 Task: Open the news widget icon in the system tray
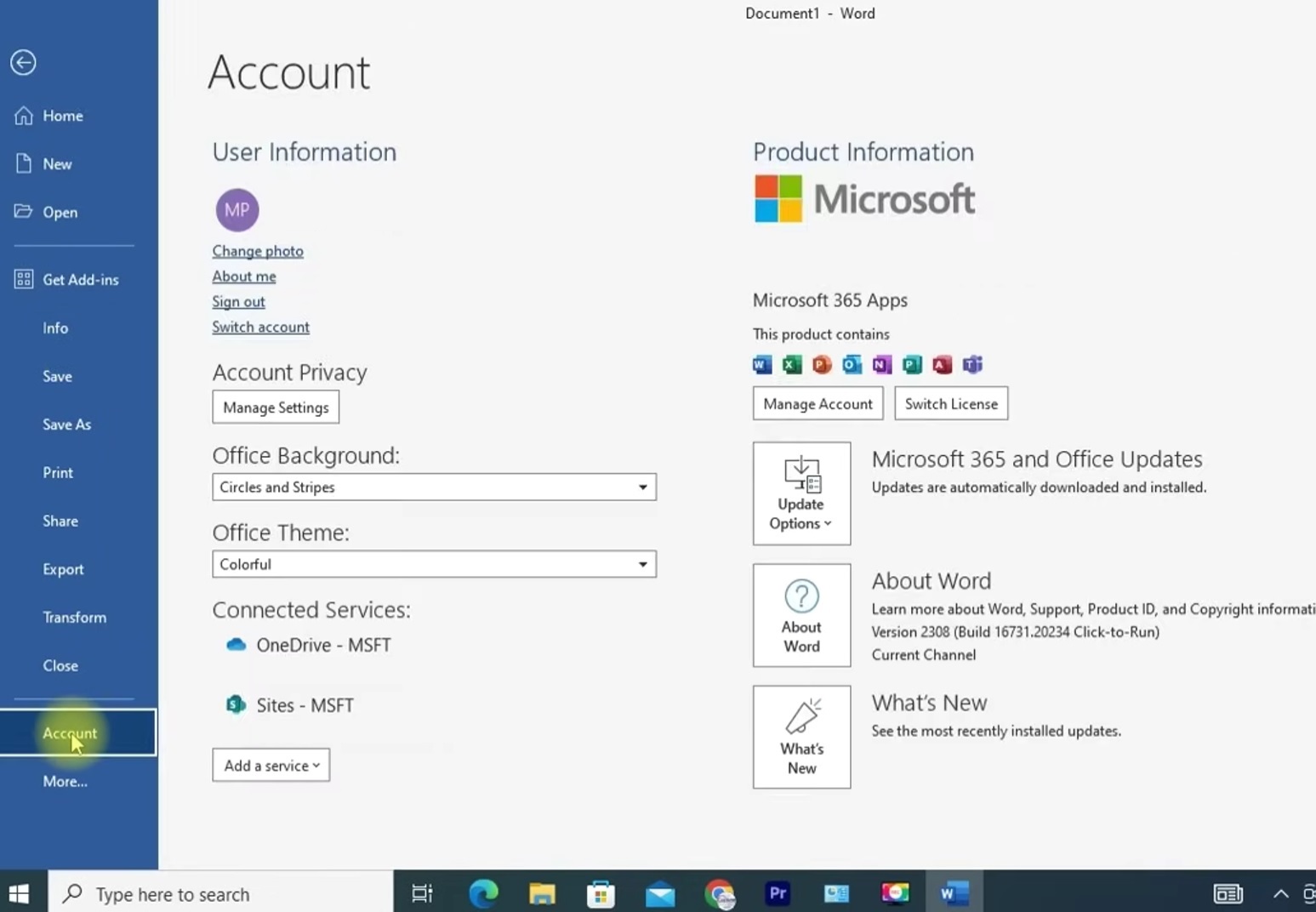[x=1228, y=893]
